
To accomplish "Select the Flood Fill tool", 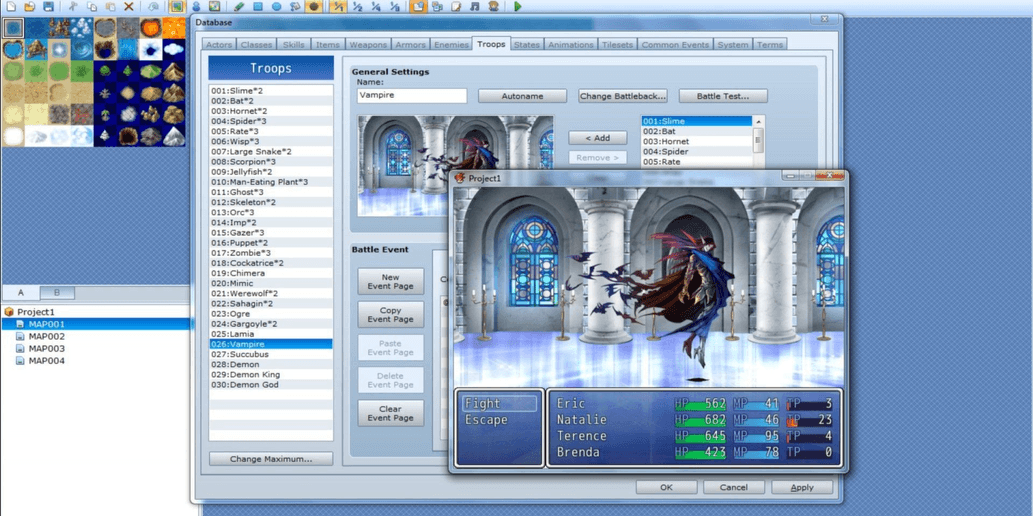I will tap(295, 7).
